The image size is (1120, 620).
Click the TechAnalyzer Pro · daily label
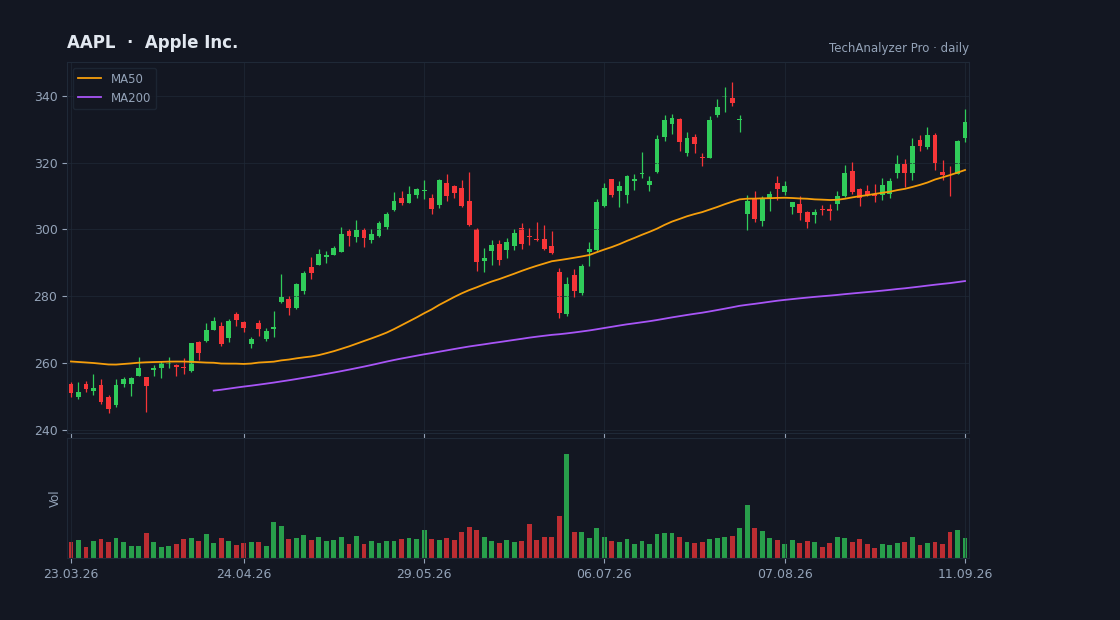899,48
